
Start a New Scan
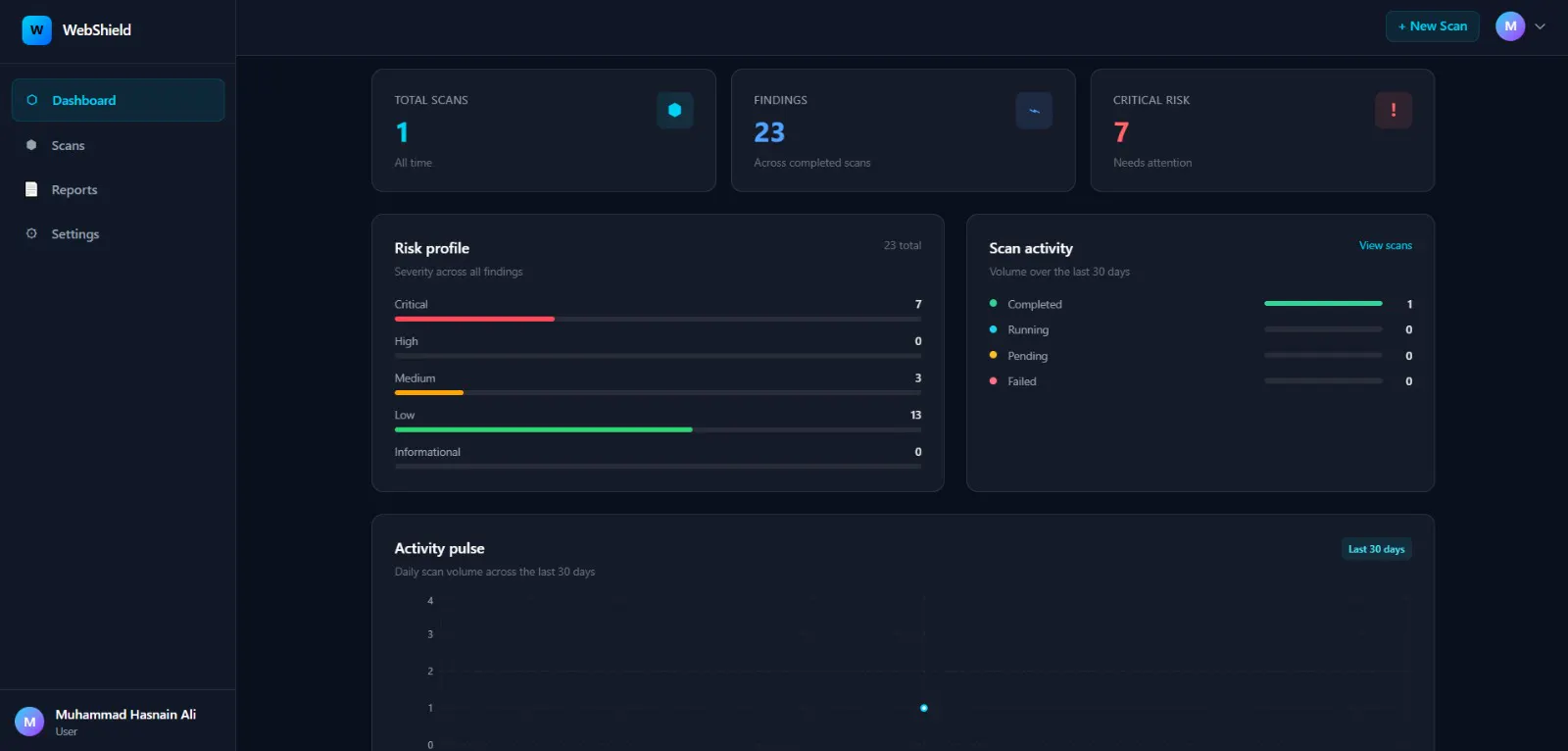(1432, 26)
